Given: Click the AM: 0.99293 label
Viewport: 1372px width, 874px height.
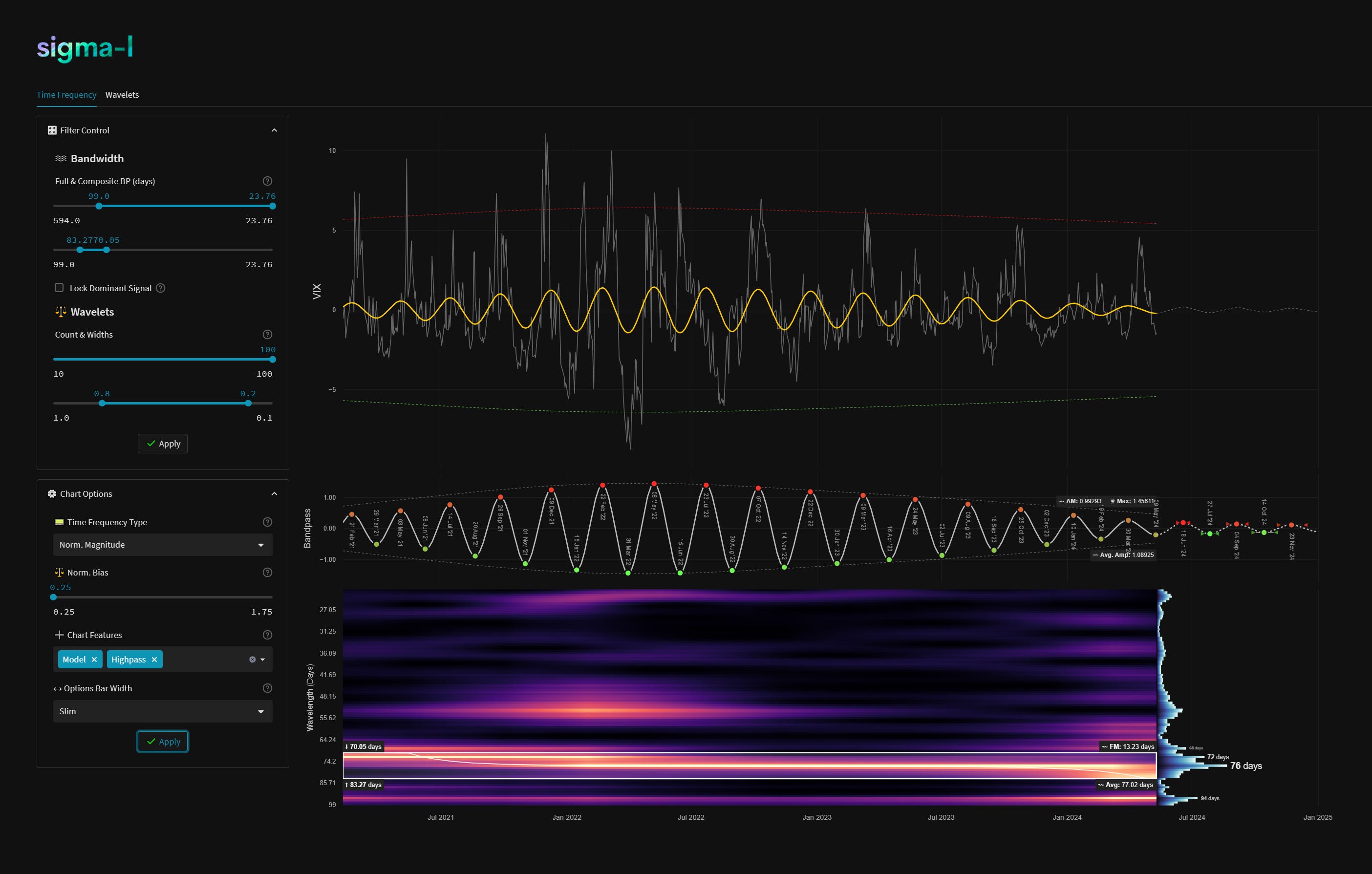Looking at the screenshot, I should pyautogui.click(x=1080, y=501).
